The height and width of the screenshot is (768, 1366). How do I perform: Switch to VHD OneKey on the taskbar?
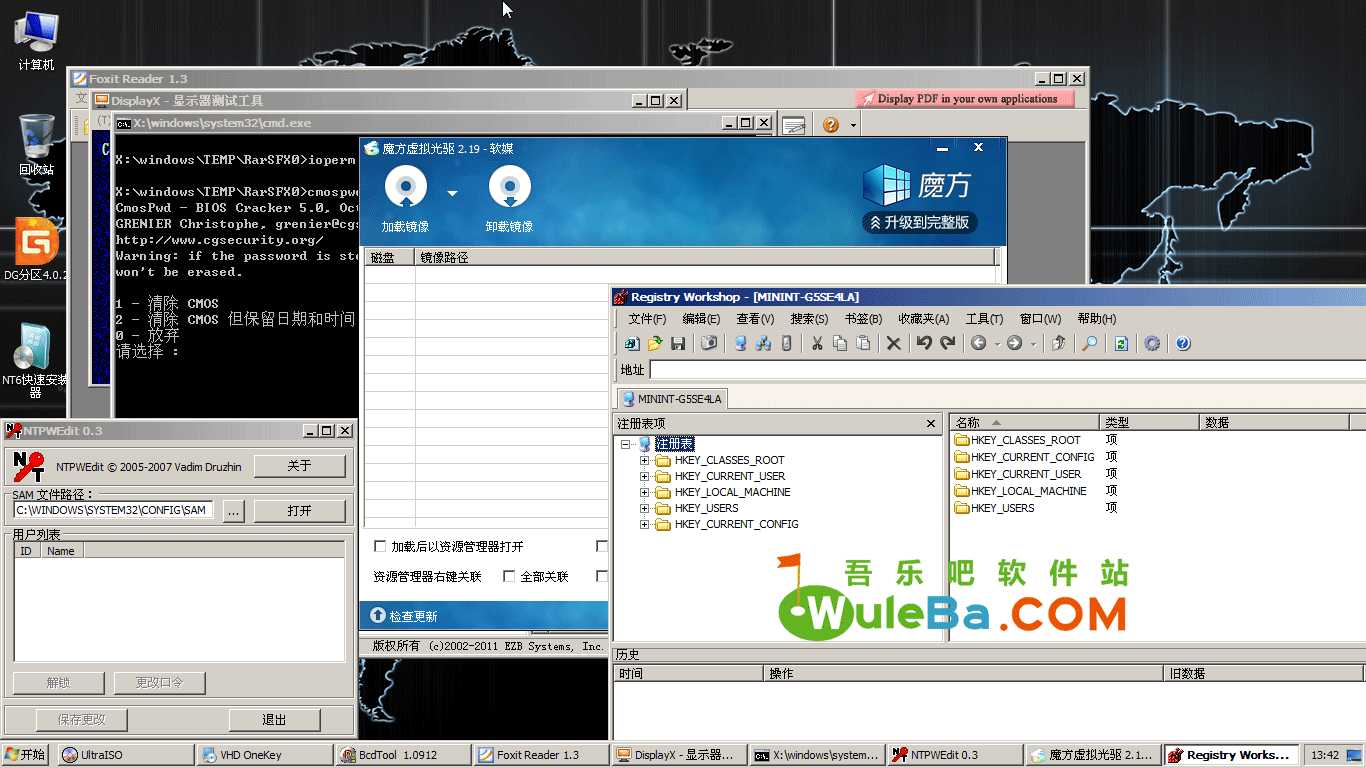[264, 755]
